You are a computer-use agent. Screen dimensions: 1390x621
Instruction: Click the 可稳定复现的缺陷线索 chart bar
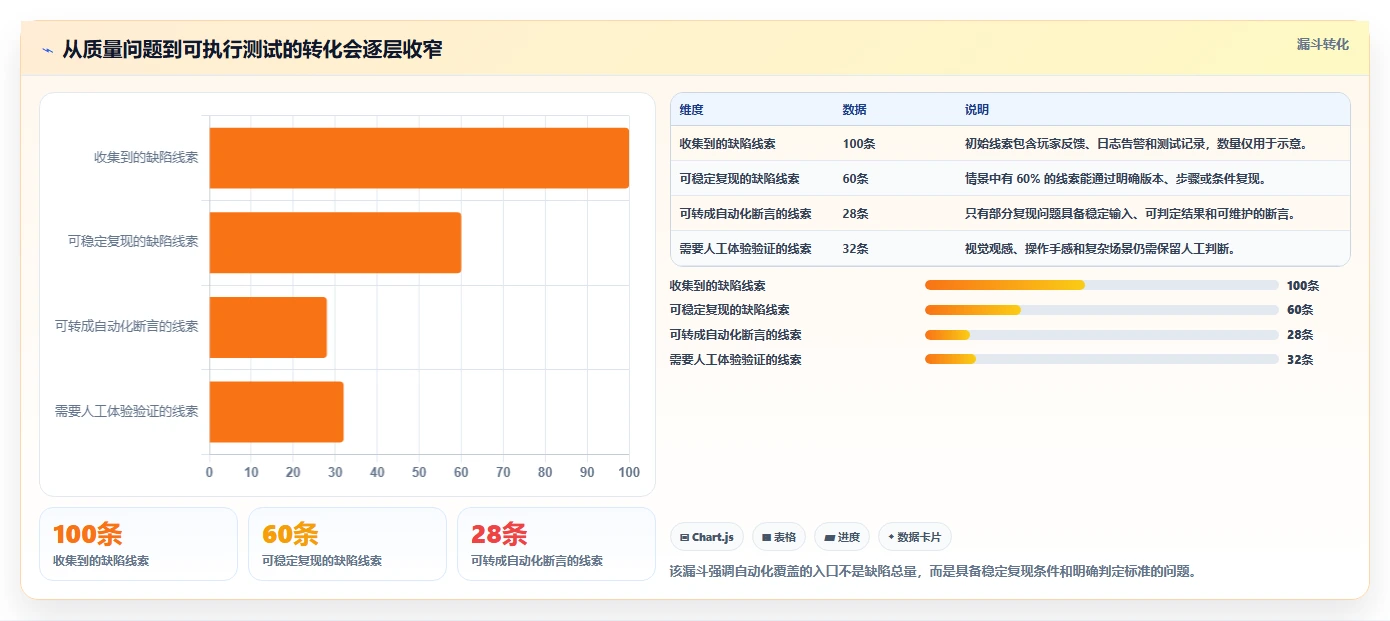pyautogui.click(x=335, y=242)
